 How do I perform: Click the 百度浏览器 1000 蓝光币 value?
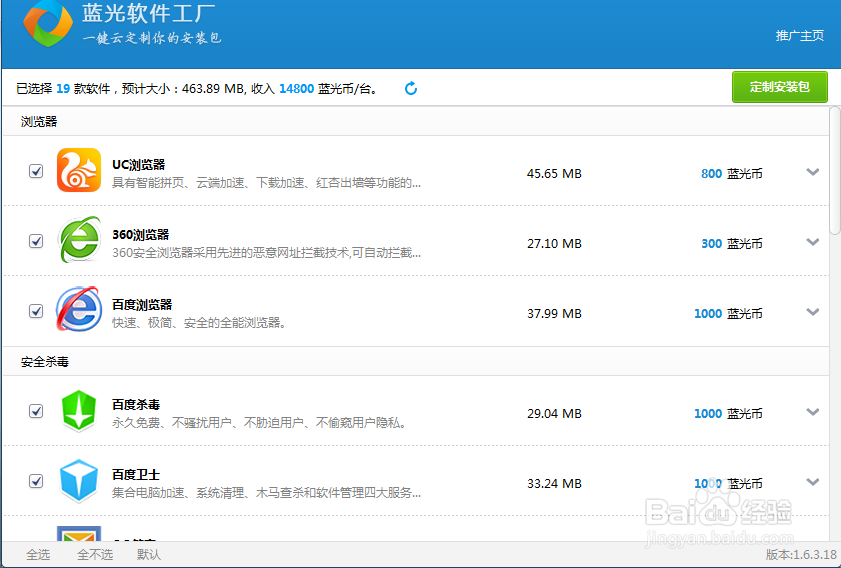(728, 314)
